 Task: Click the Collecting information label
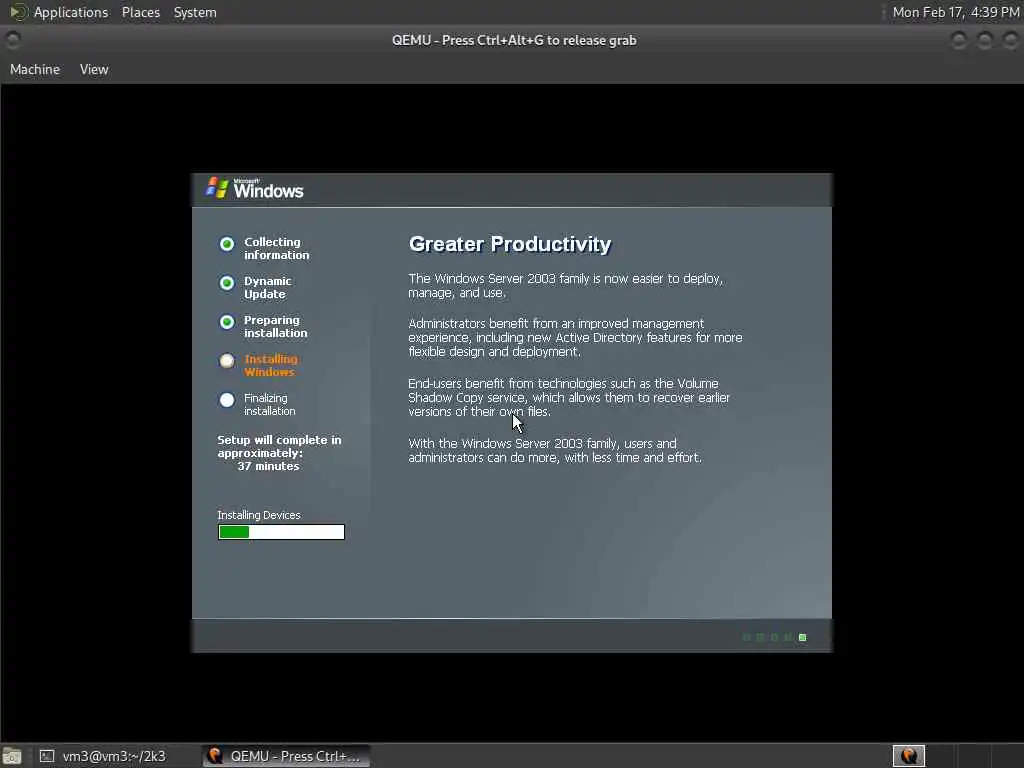click(277, 248)
